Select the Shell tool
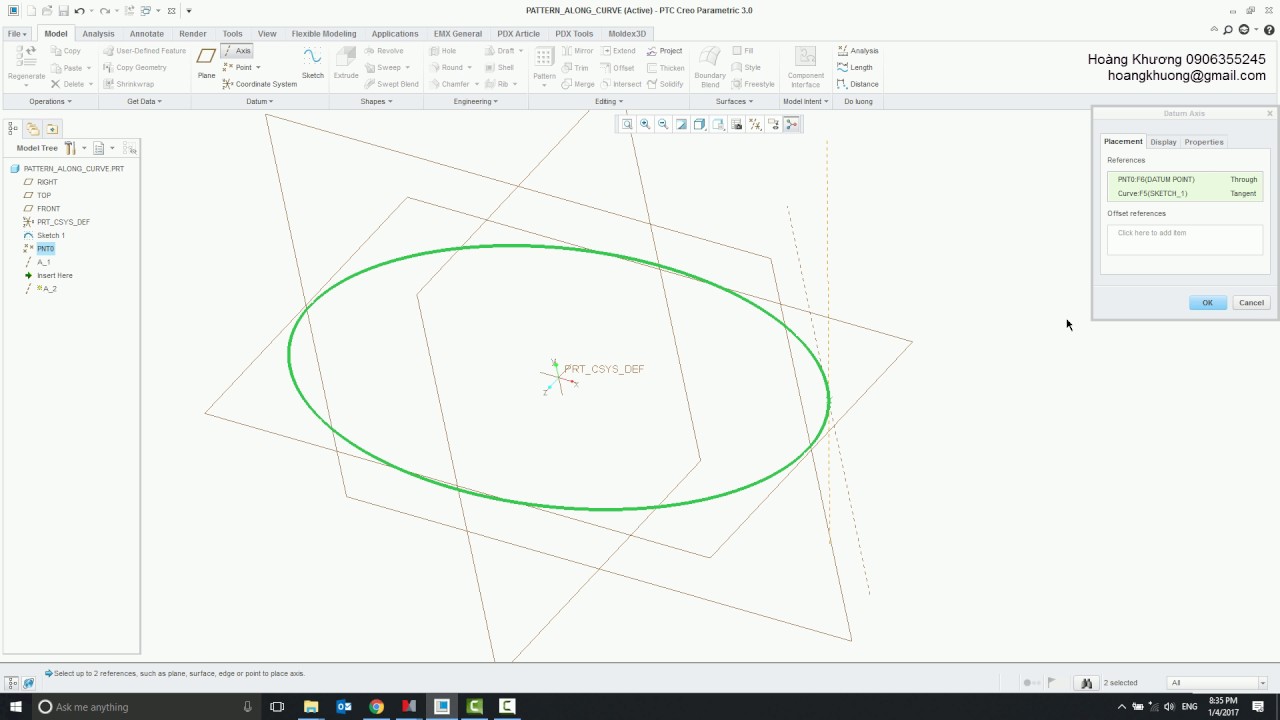Viewport: 1280px width, 720px height. [499, 68]
